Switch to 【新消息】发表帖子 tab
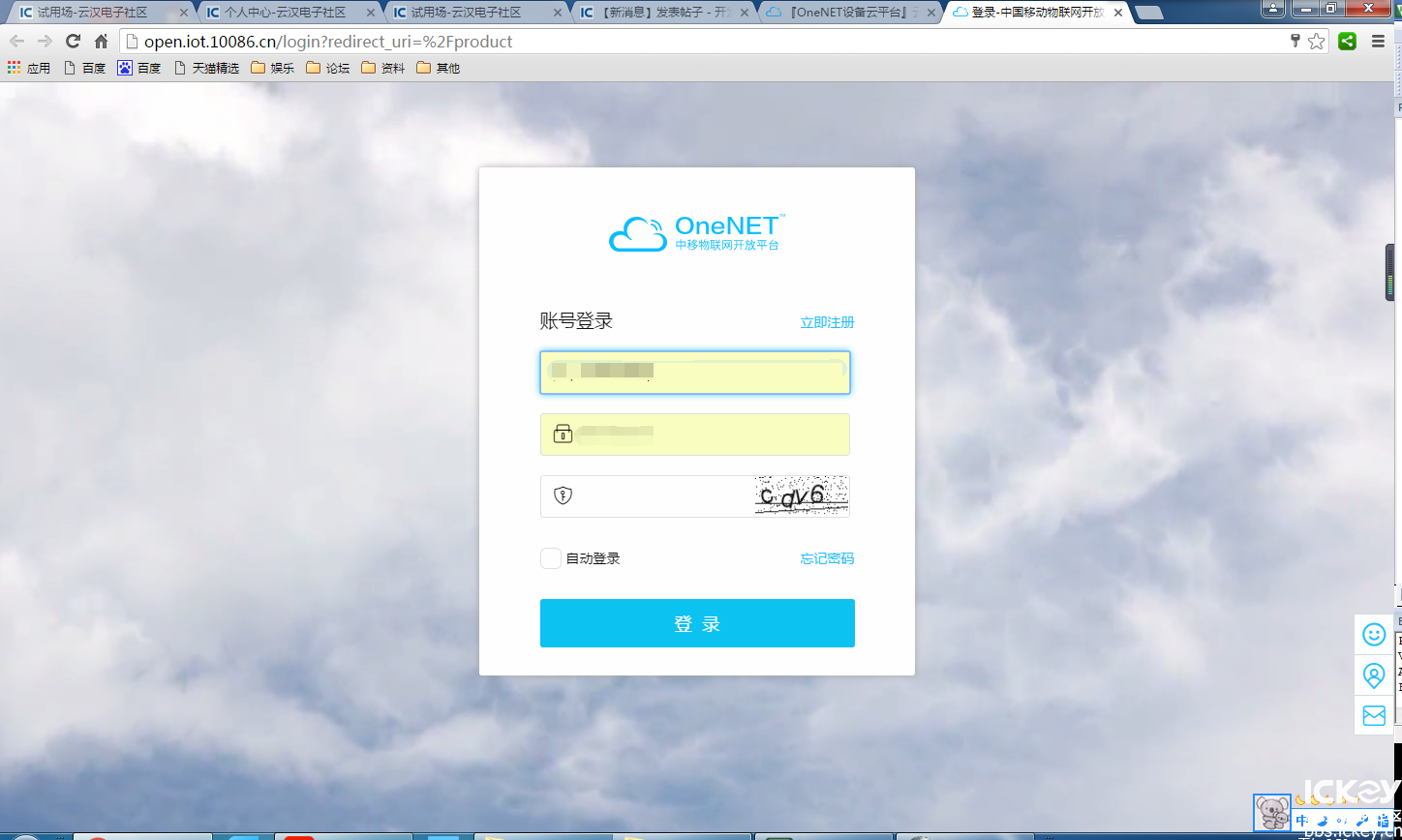This screenshot has height=840, width=1402. [x=661, y=13]
